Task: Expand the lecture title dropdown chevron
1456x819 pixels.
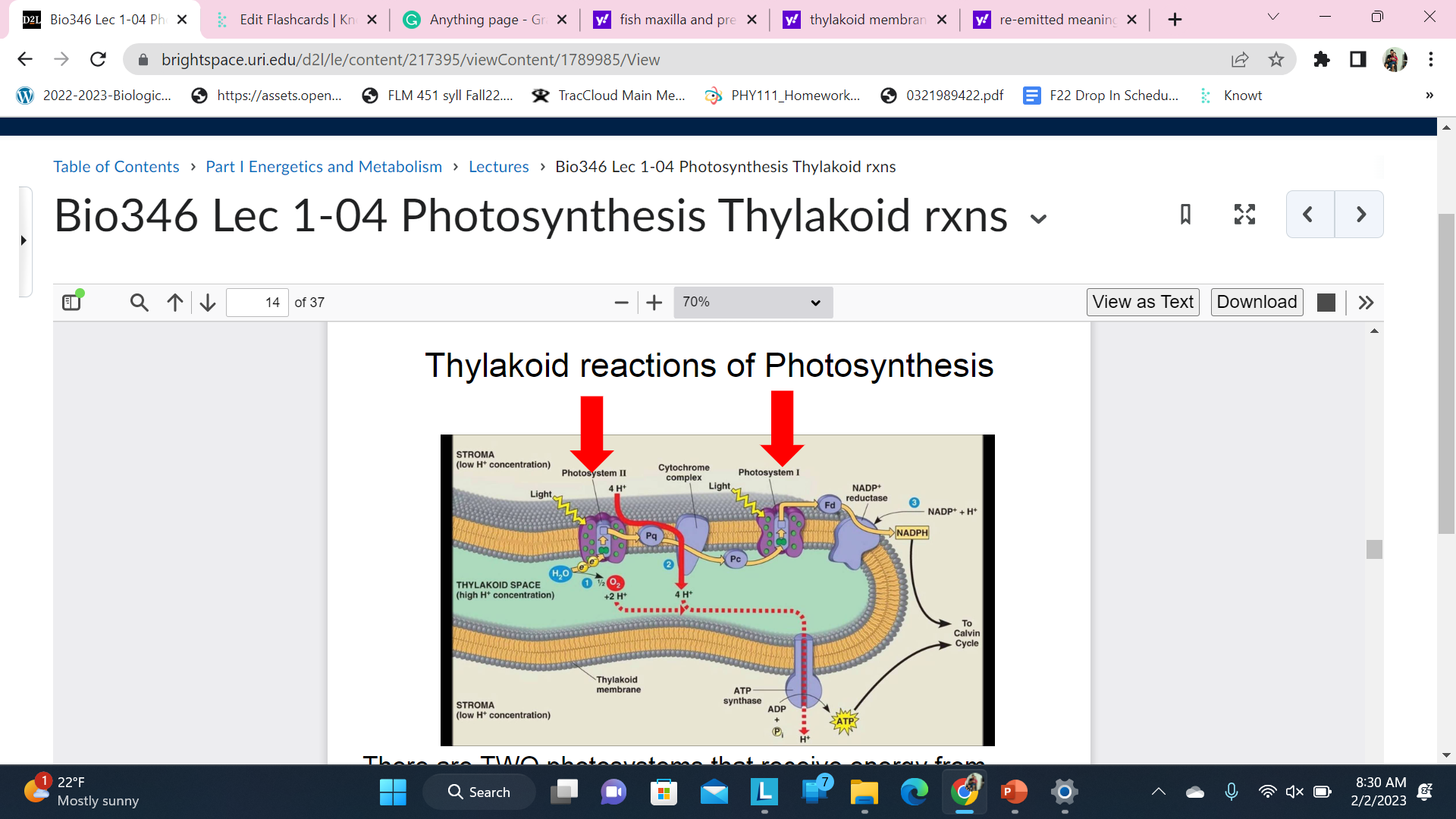Action: pyautogui.click(x=1038, y=219)
